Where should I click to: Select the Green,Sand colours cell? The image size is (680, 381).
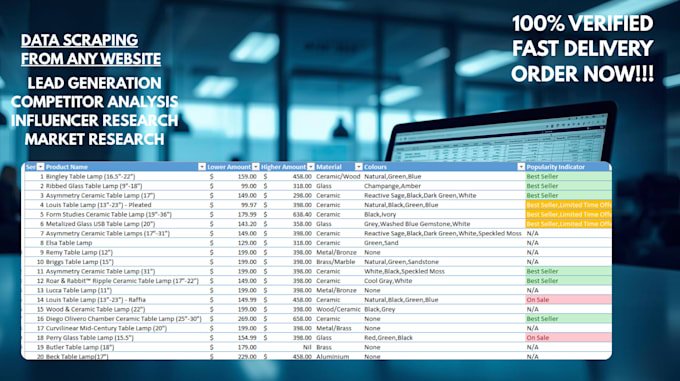click(x=444, y=243)
